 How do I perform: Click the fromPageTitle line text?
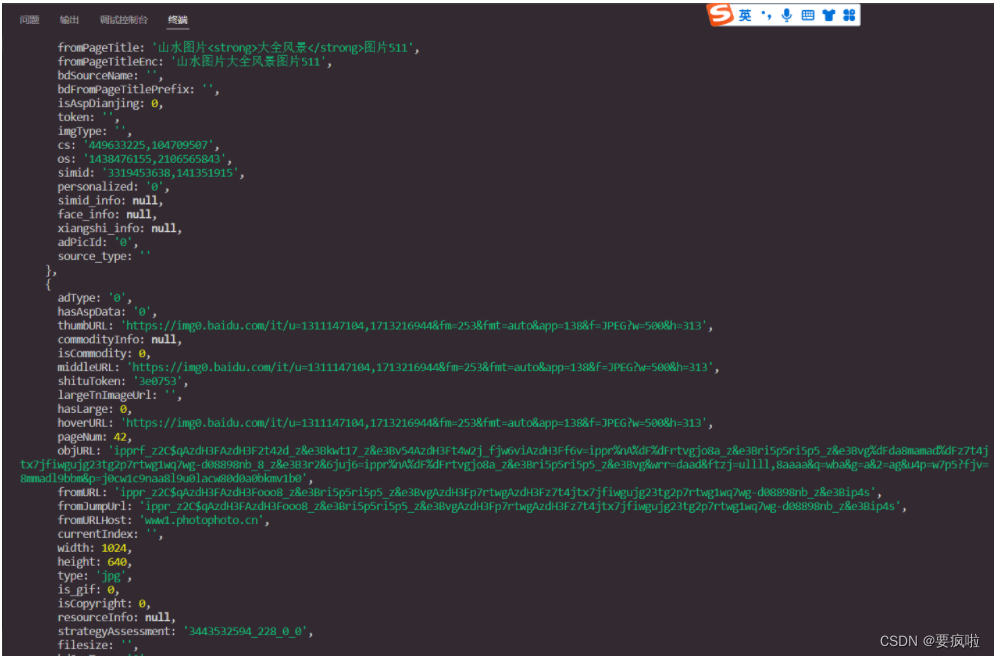click(x=239, y=48)
